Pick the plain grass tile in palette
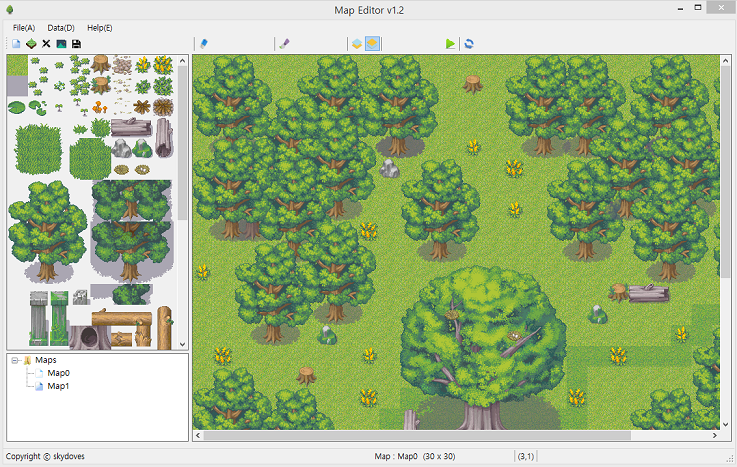Viewport: 737px width, 467px height. pos(17,65)
